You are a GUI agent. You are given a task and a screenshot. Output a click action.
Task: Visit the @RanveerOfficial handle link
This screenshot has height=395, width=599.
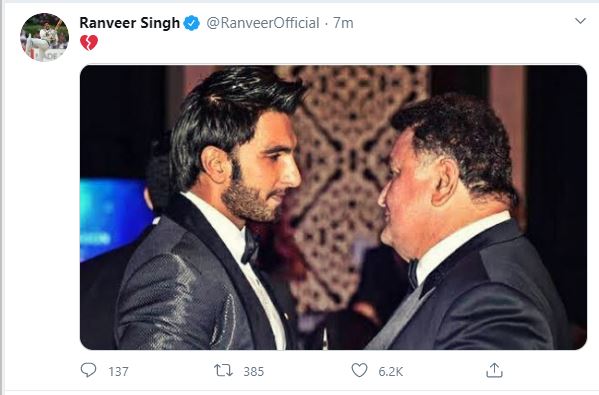pyautogui.click(x=263, y=23)
